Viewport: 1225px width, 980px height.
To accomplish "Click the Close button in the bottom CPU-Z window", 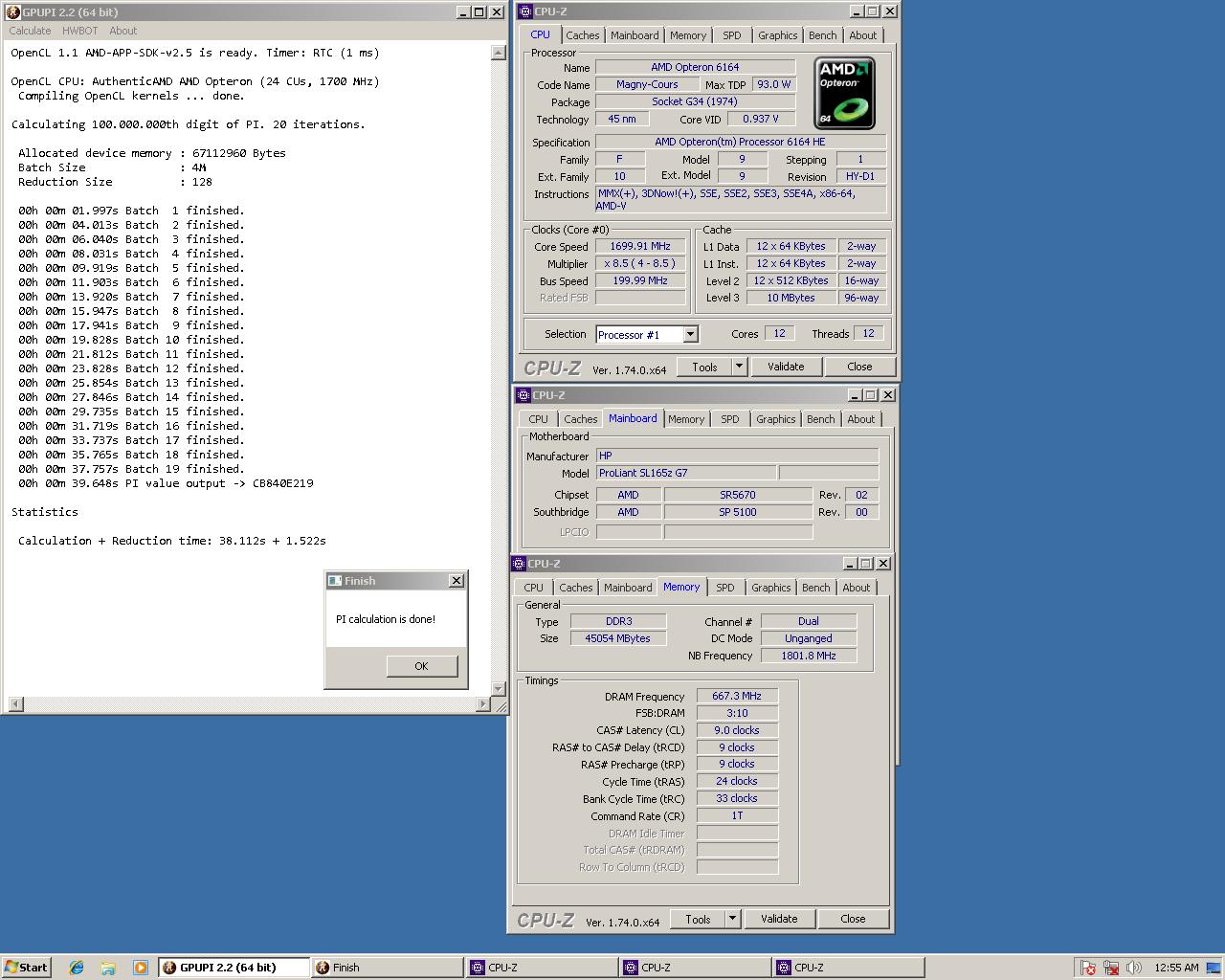I will 853,919.
